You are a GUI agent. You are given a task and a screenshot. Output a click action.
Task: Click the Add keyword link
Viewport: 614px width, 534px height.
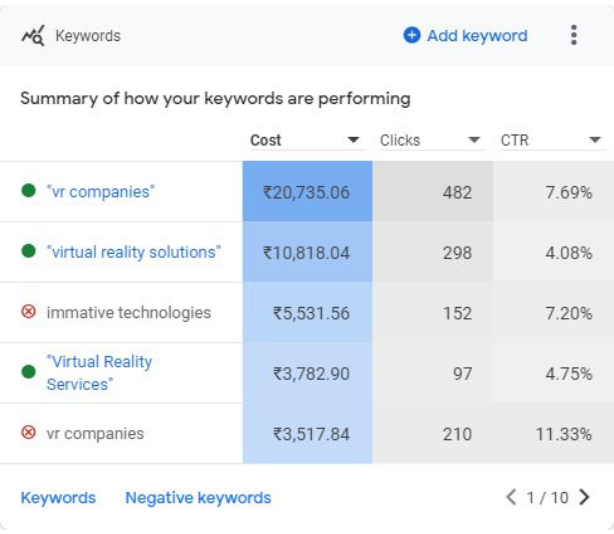(476, 36)
